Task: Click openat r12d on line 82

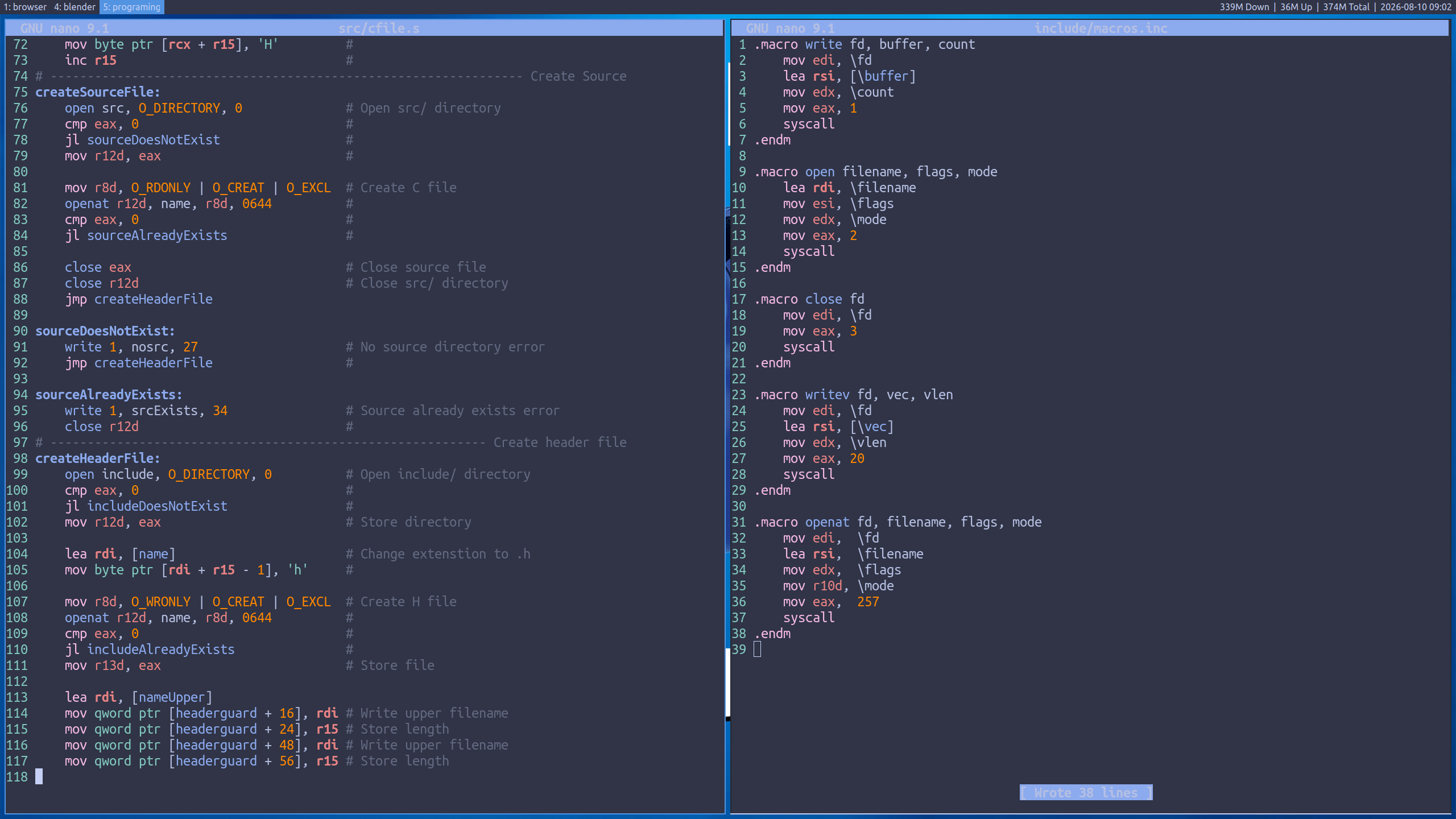Action: point(105,204)
